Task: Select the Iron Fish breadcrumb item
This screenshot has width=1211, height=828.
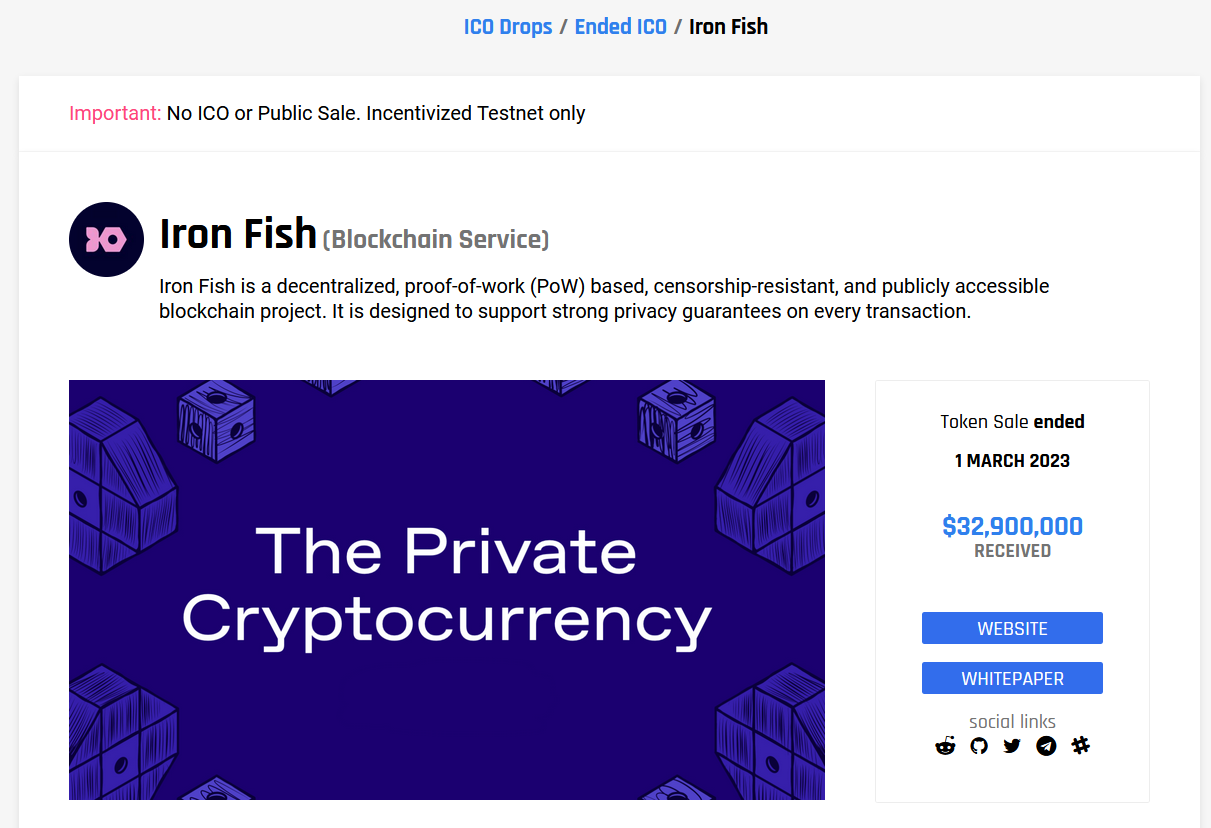Action: pos(728,27)
